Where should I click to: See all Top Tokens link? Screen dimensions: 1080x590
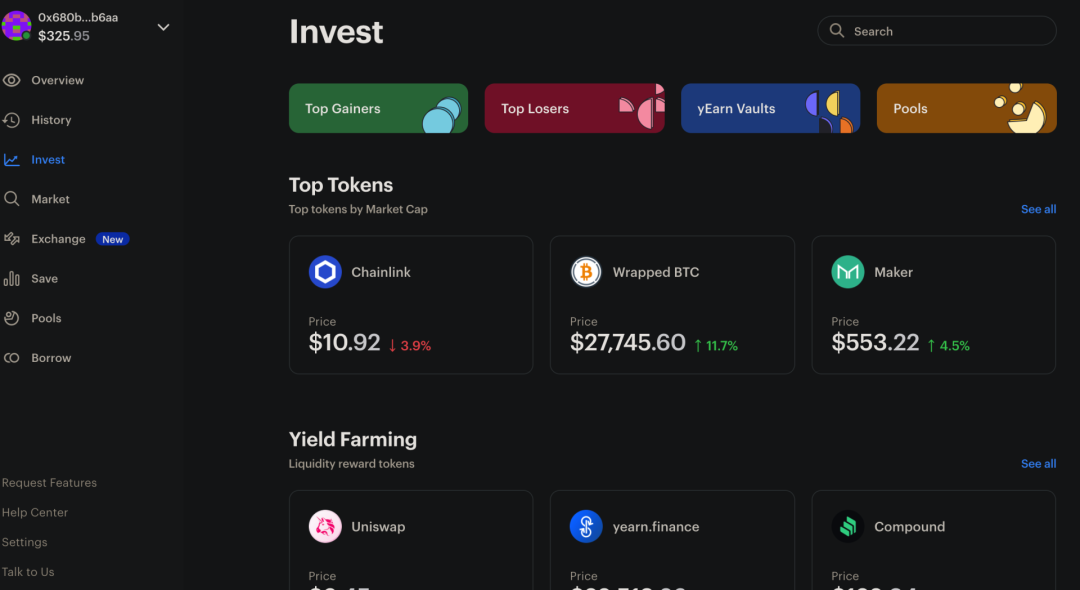(1038, 209)
